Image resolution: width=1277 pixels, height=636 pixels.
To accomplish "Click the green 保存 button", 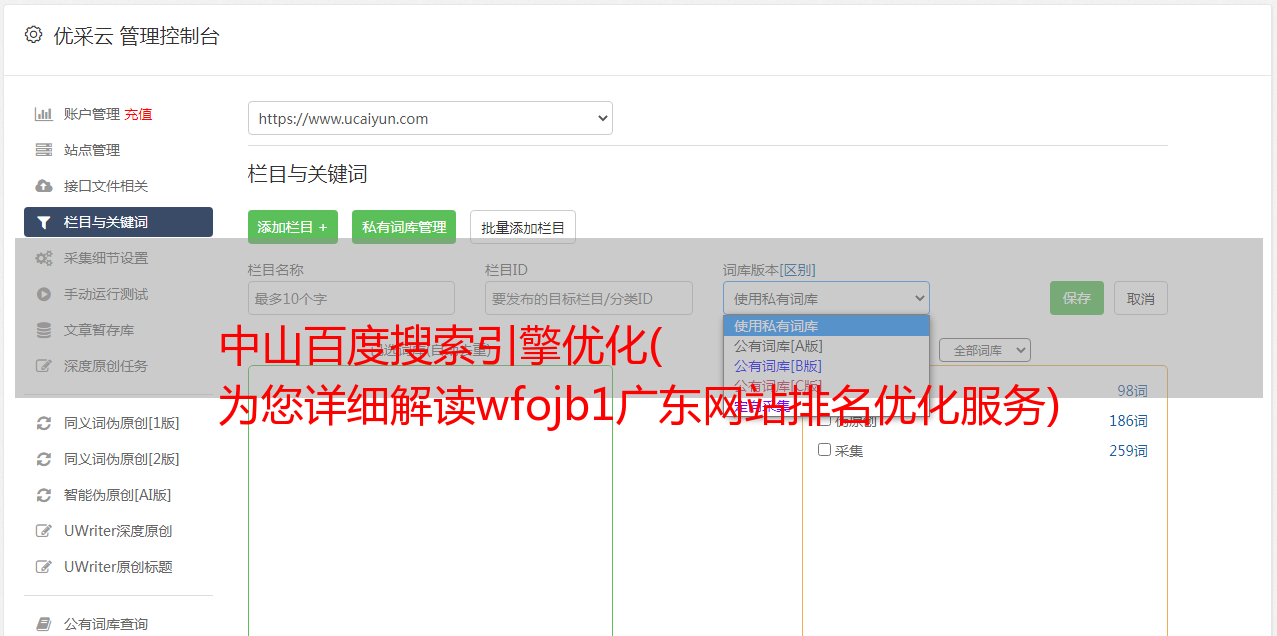I will 1077,298.
